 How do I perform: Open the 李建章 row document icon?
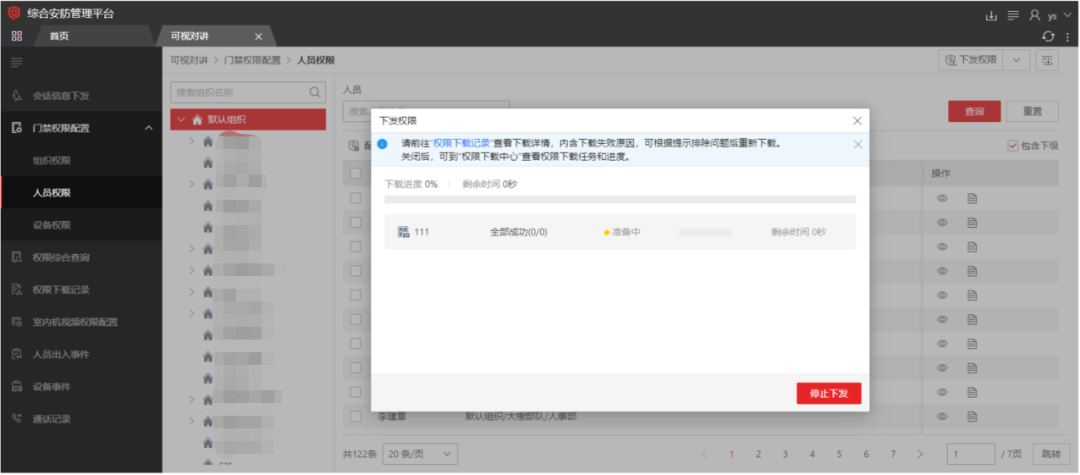(973, 416)
